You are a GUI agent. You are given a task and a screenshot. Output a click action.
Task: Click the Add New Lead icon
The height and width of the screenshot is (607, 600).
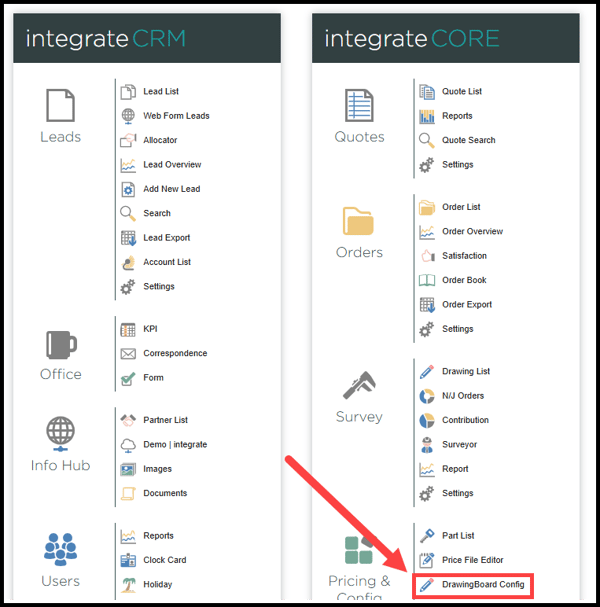[x=128, y=189]
